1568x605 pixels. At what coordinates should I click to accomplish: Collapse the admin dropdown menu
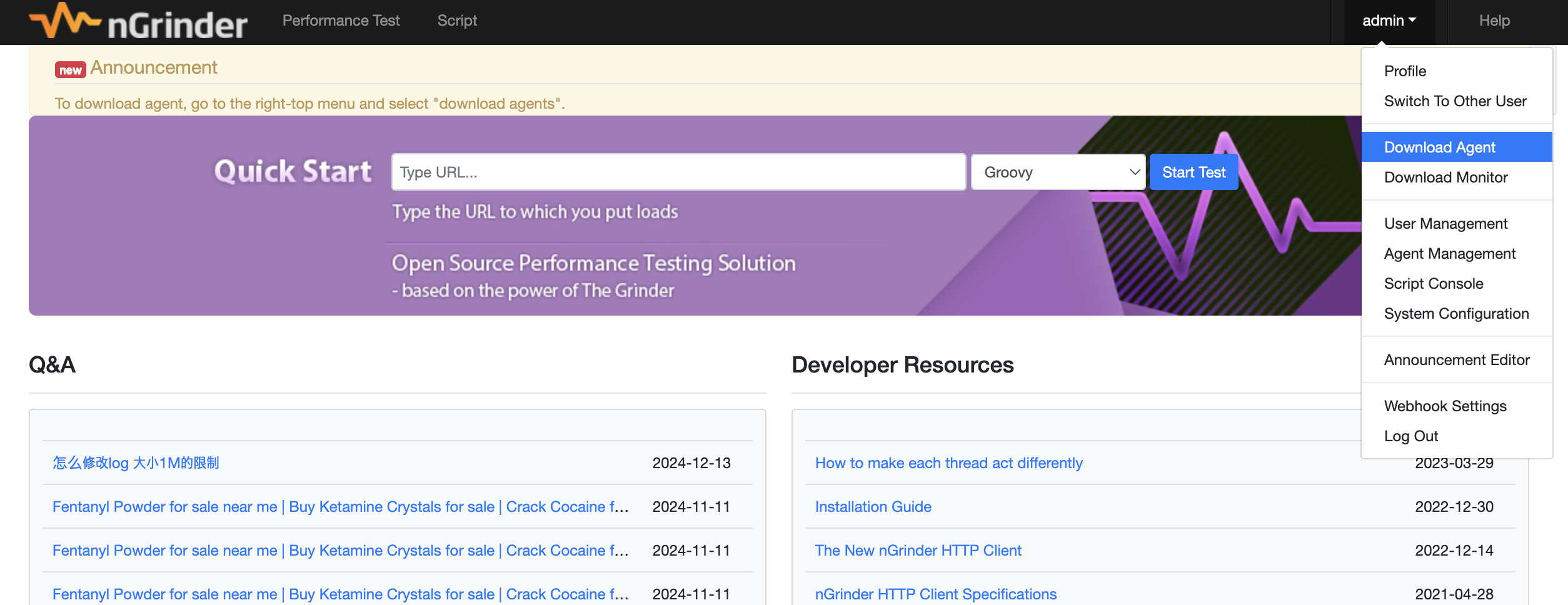(x=1389, y=21)
